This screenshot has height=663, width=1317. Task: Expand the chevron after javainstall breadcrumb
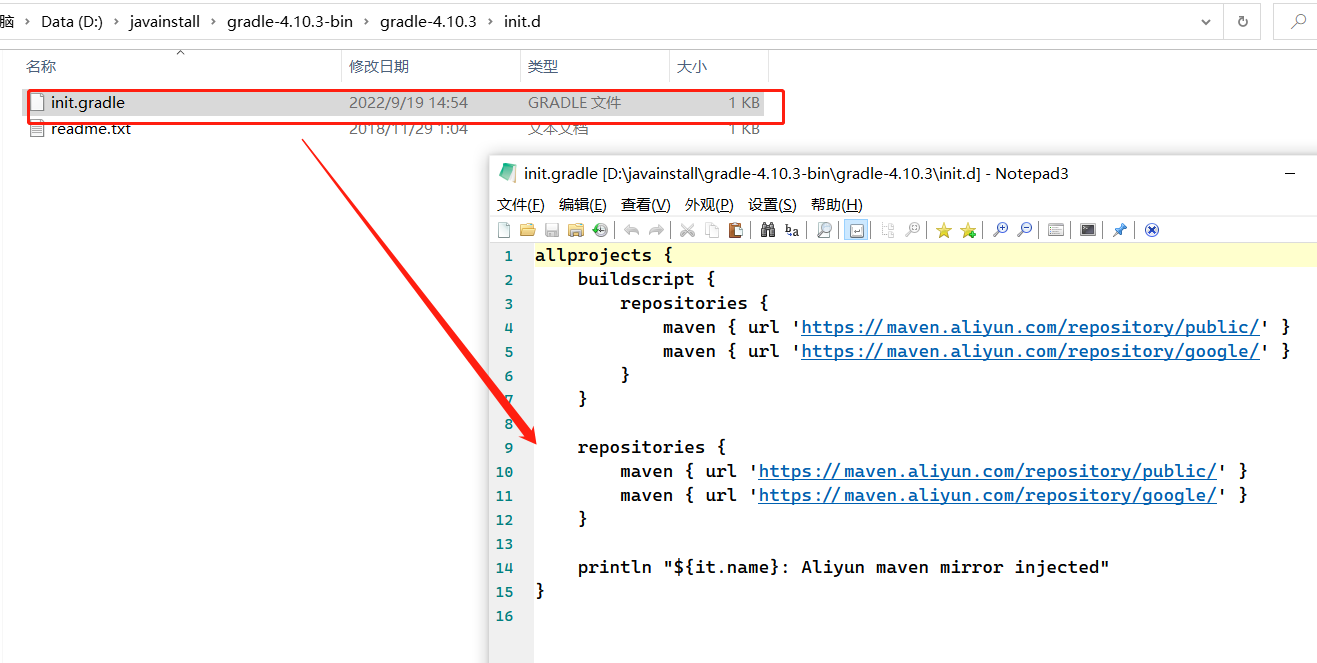click(x=214, y=21)
